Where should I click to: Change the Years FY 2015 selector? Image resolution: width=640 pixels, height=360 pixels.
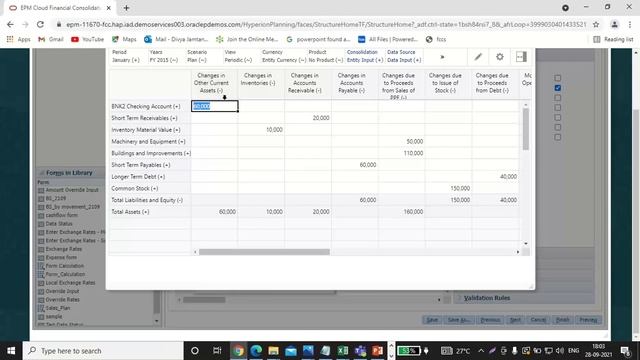click(163, 56)
